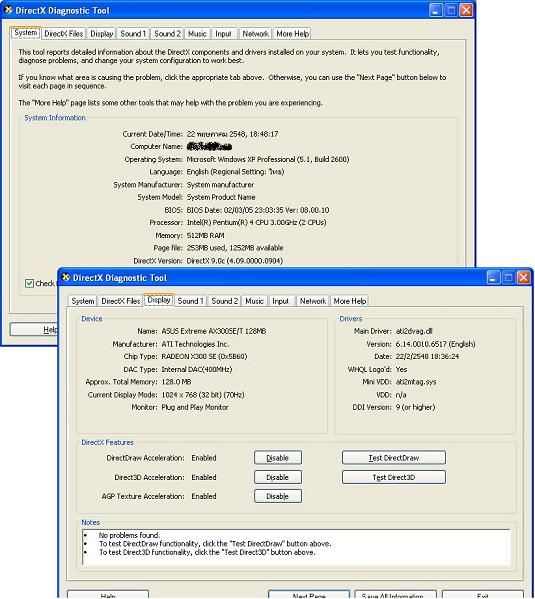Click 'Intel(R) Pentium(R) 4 CPU 3.00GHz' processor value
535x599 pixels.
point(242,223)
